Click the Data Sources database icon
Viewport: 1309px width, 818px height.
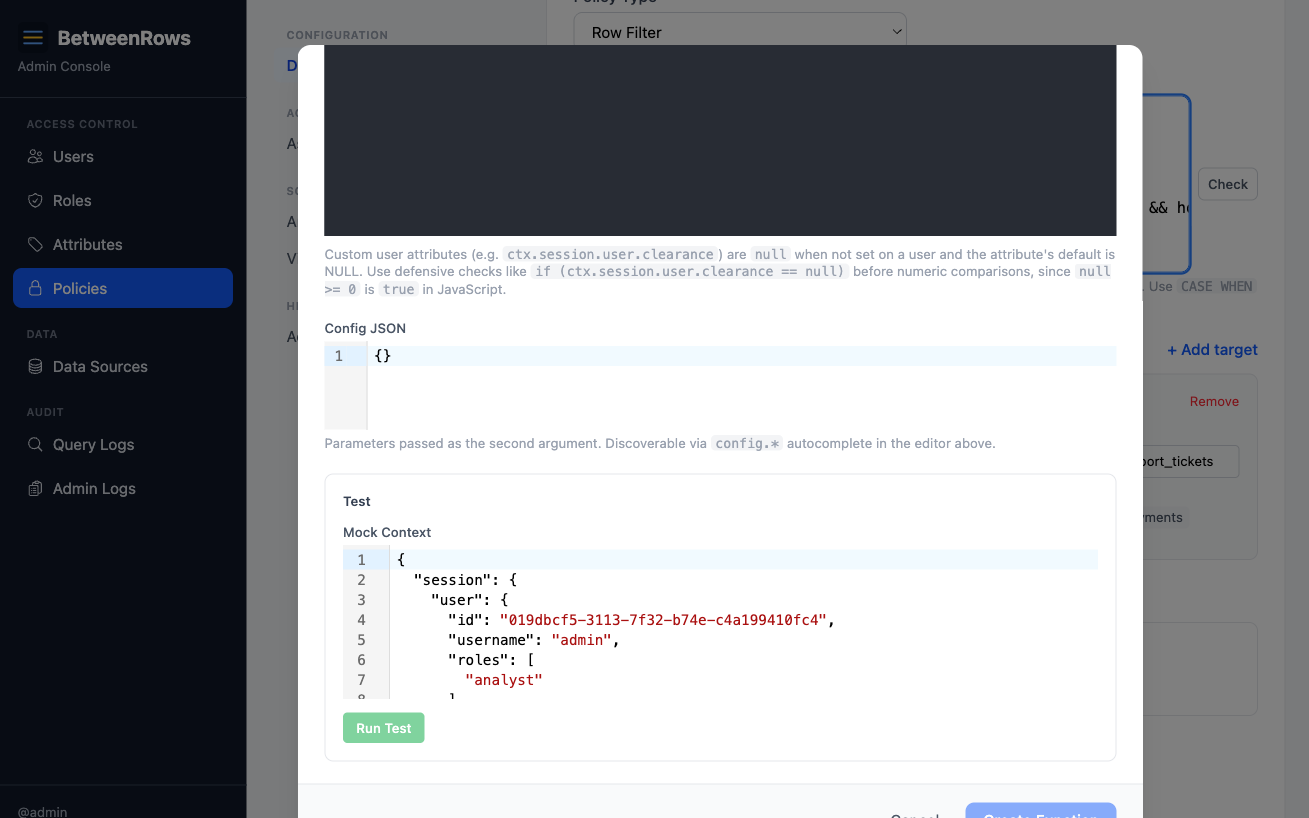tap(35, 367)
